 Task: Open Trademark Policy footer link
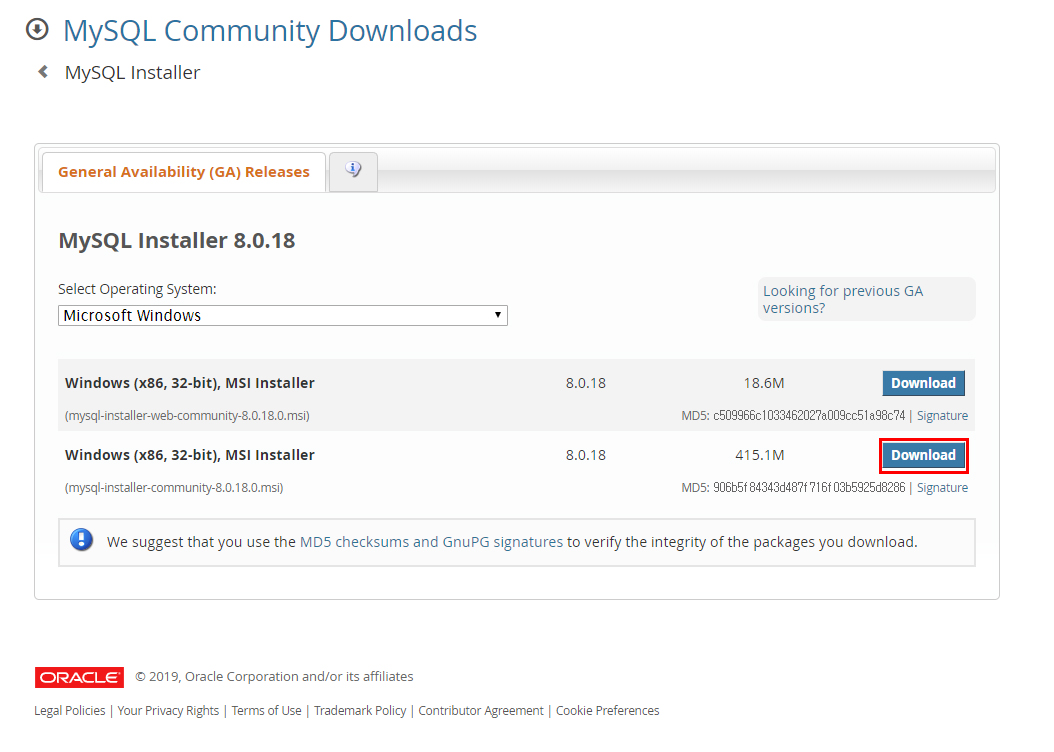tap(360, 710)
